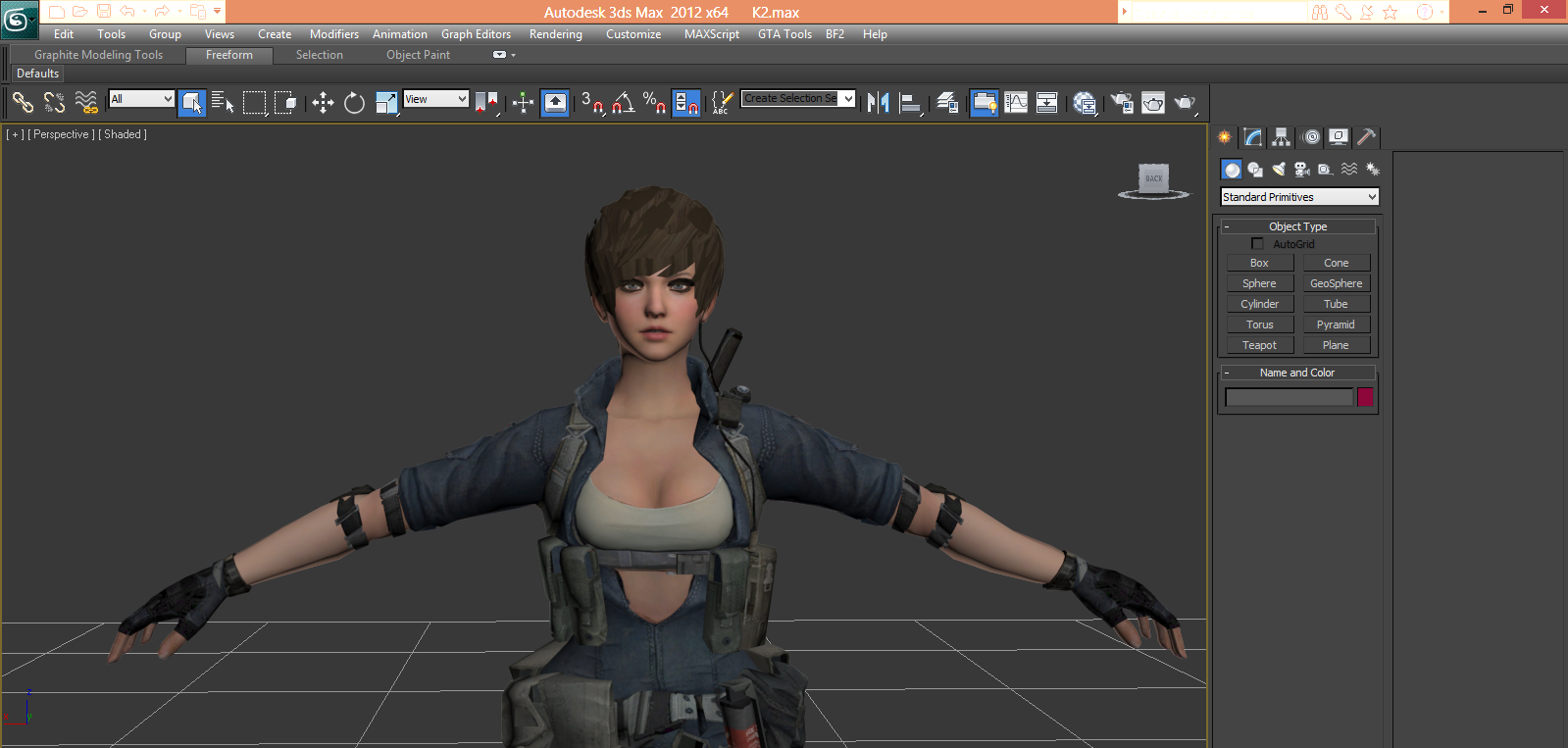Click the Sphere primitive button
Screen dimensions: 1568x748
[1260, 283]
